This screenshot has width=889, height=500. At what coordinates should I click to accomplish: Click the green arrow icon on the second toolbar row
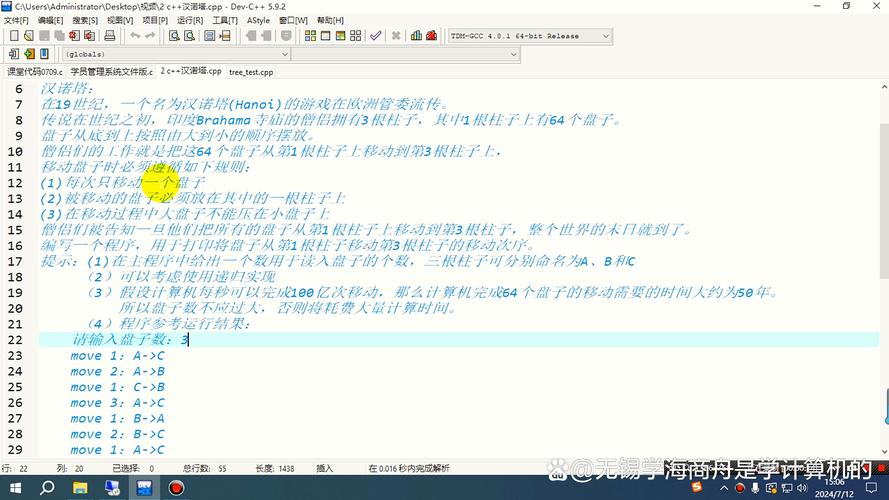[x=29, y=54]
